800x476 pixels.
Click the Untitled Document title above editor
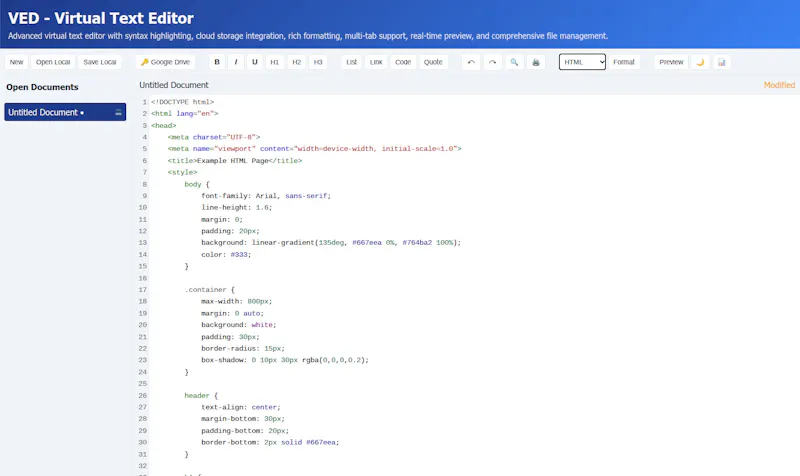174,85
